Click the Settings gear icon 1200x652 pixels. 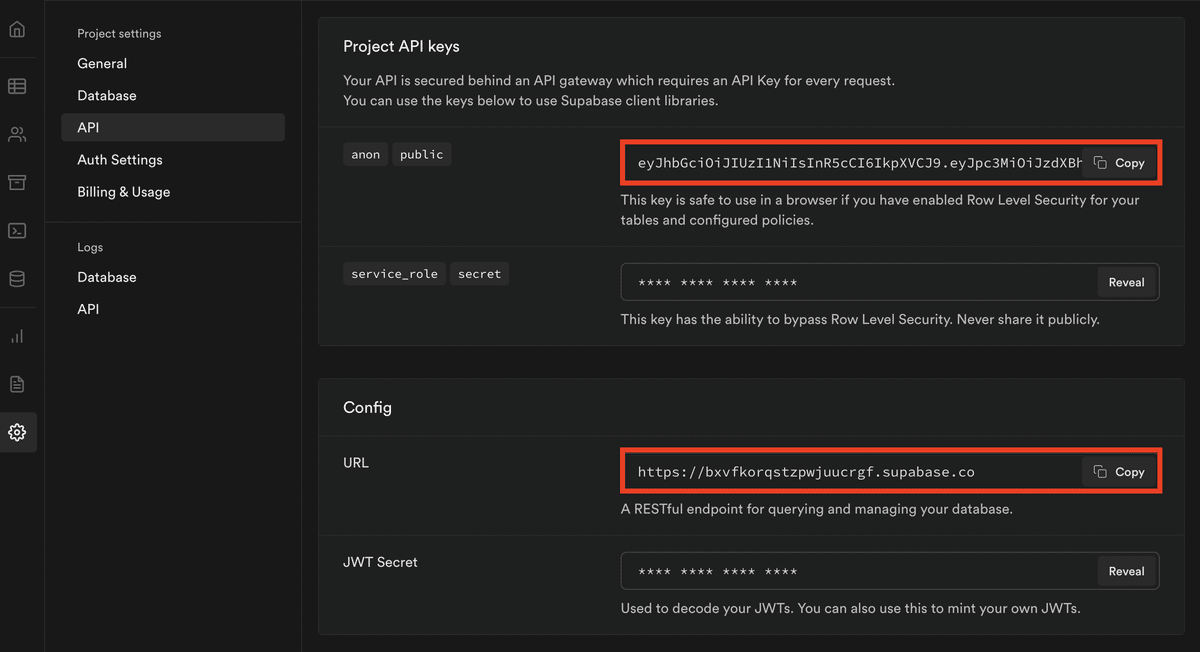tap(17, 432)
